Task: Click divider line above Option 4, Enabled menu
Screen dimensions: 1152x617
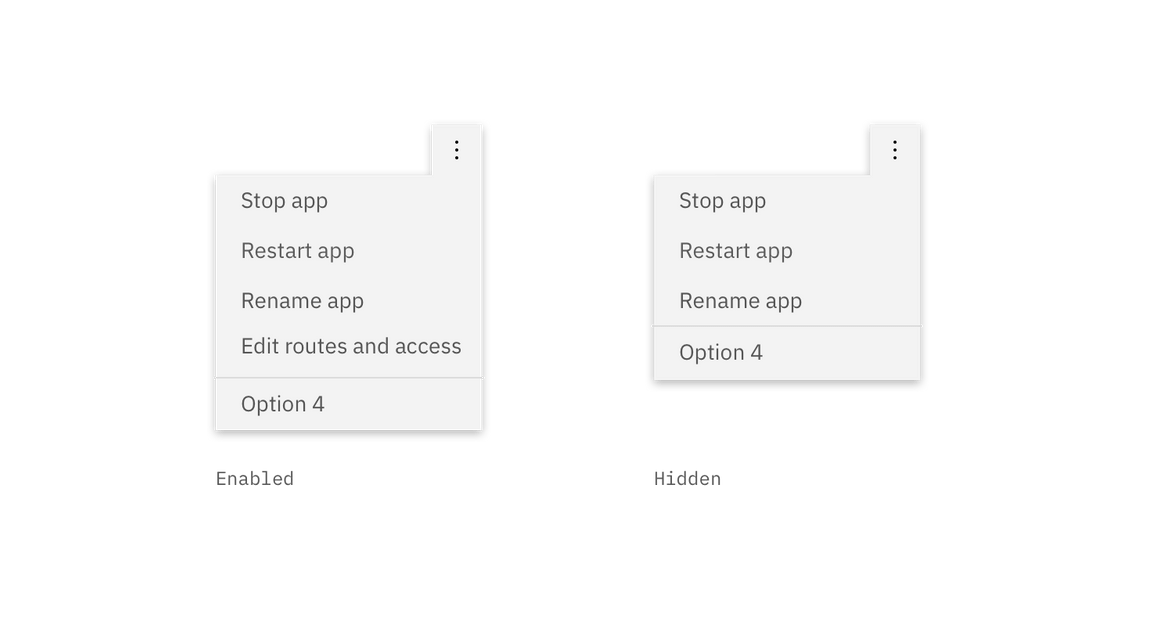Action: (x=349, y=378)
